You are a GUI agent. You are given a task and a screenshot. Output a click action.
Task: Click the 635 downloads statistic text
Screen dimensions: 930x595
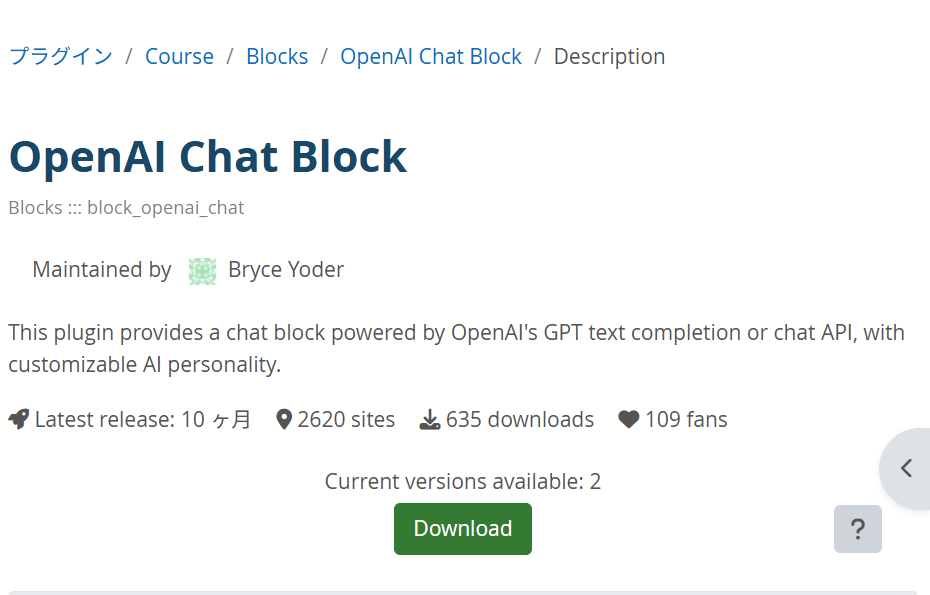[520, 420]
